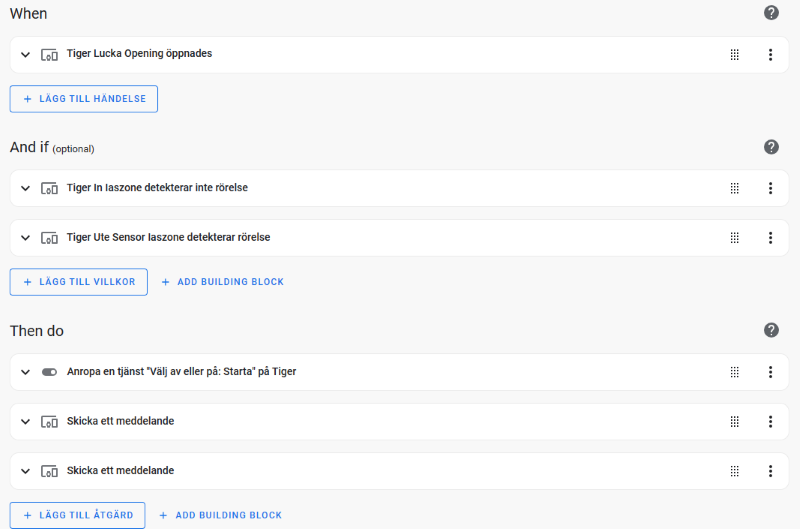Click Lägg till åtgärd button
The image size is (800, 529).
coord(78,515)
